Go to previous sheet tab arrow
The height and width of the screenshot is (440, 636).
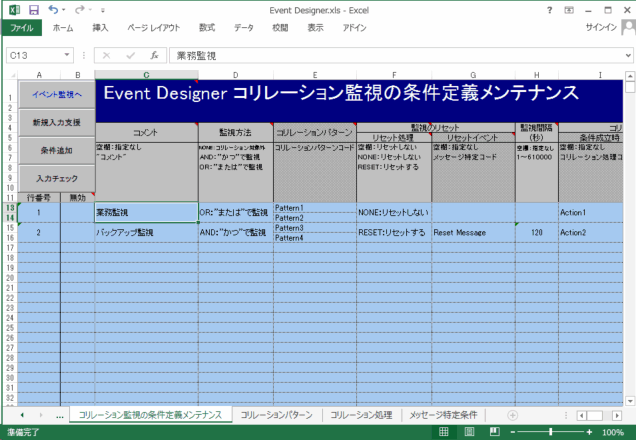click(22, 415)
